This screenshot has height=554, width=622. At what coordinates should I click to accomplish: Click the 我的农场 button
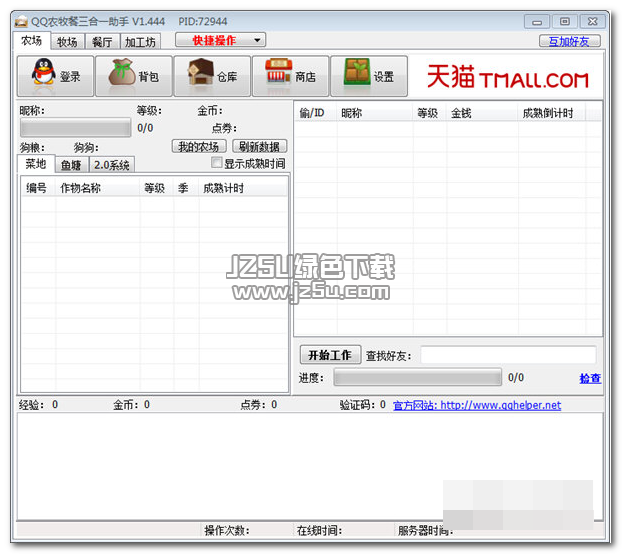pos(199,146)
